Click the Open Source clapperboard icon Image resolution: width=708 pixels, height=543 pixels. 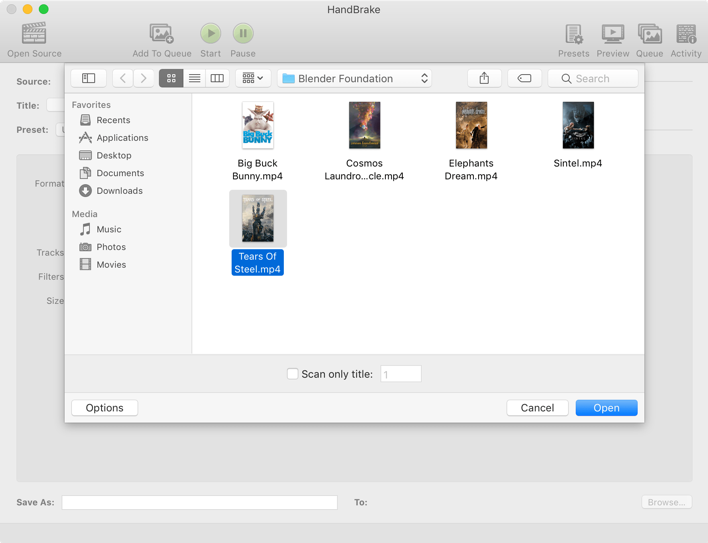[x=34, y=34]
